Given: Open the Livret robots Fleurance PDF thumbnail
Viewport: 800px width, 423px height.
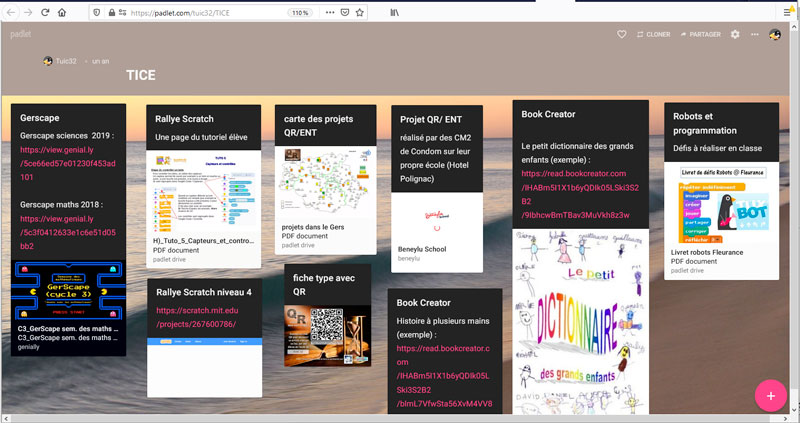Looking at the screenshot, I should pos(721,204).
